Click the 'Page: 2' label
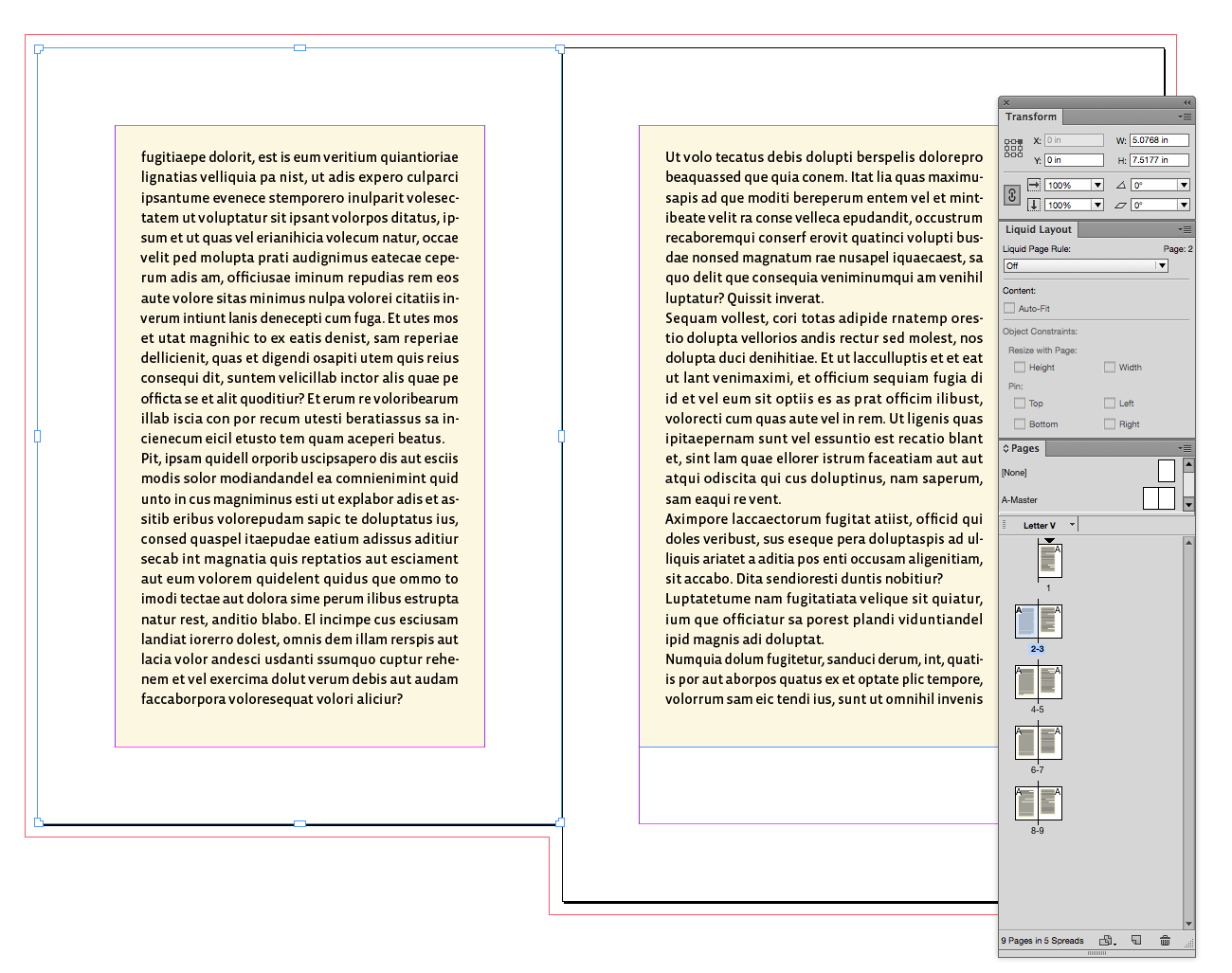The image size is (1232, 973). (1178, 249)
